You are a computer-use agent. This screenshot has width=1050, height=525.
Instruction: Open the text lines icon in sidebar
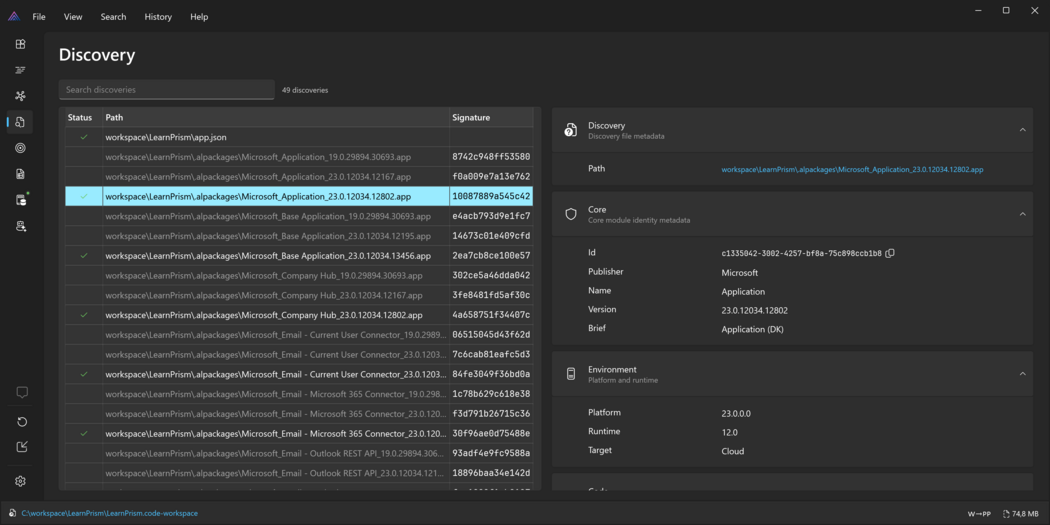pos(20,70)
